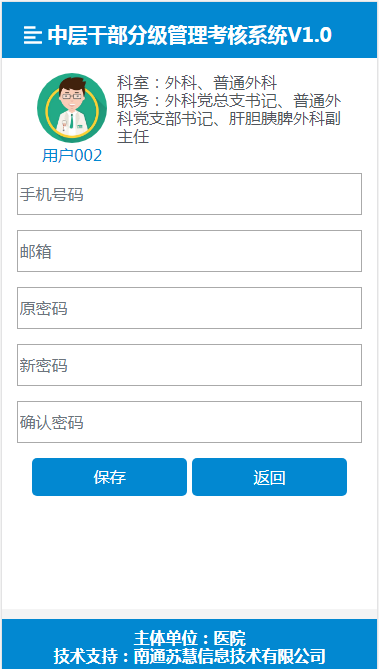This screenshot has width=379, height=669.
Task: Click the doctor avatar picture
Action: (x=72, y=108)
